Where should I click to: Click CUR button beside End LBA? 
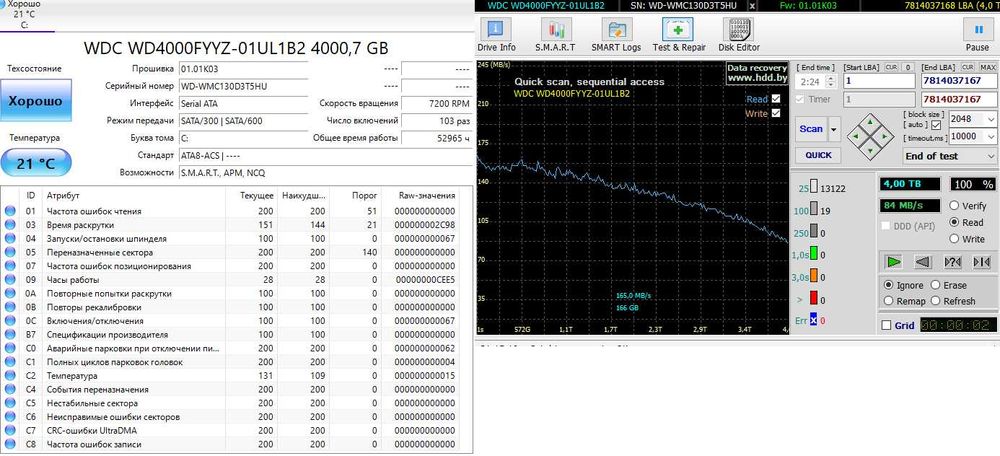[x=968, y=67]
